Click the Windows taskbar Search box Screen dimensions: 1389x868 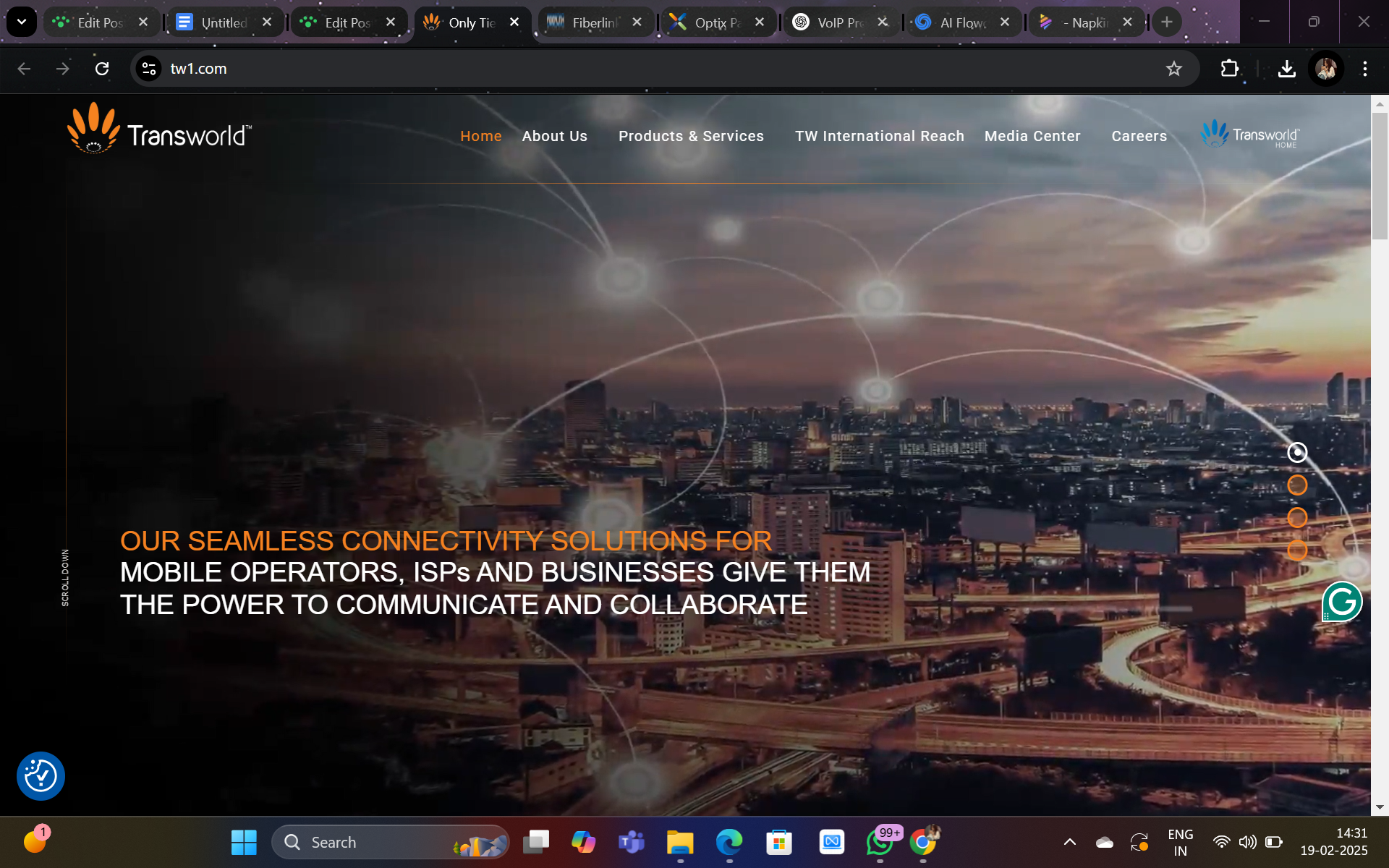coord(391,842)
